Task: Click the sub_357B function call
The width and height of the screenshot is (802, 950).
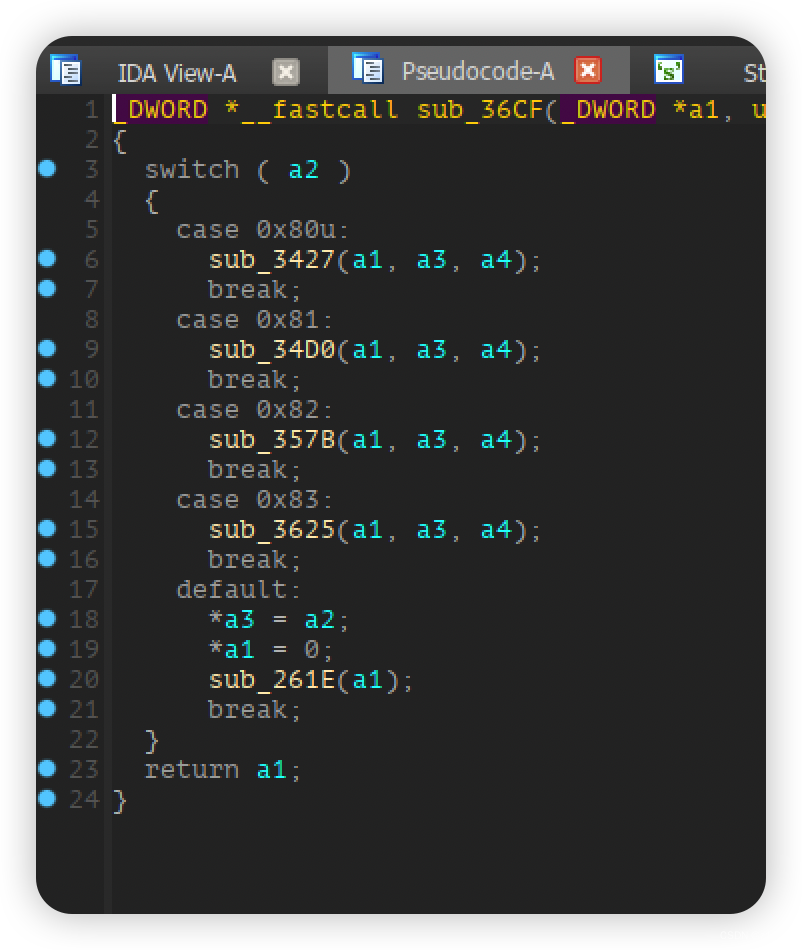Action: tap(271, 440)
